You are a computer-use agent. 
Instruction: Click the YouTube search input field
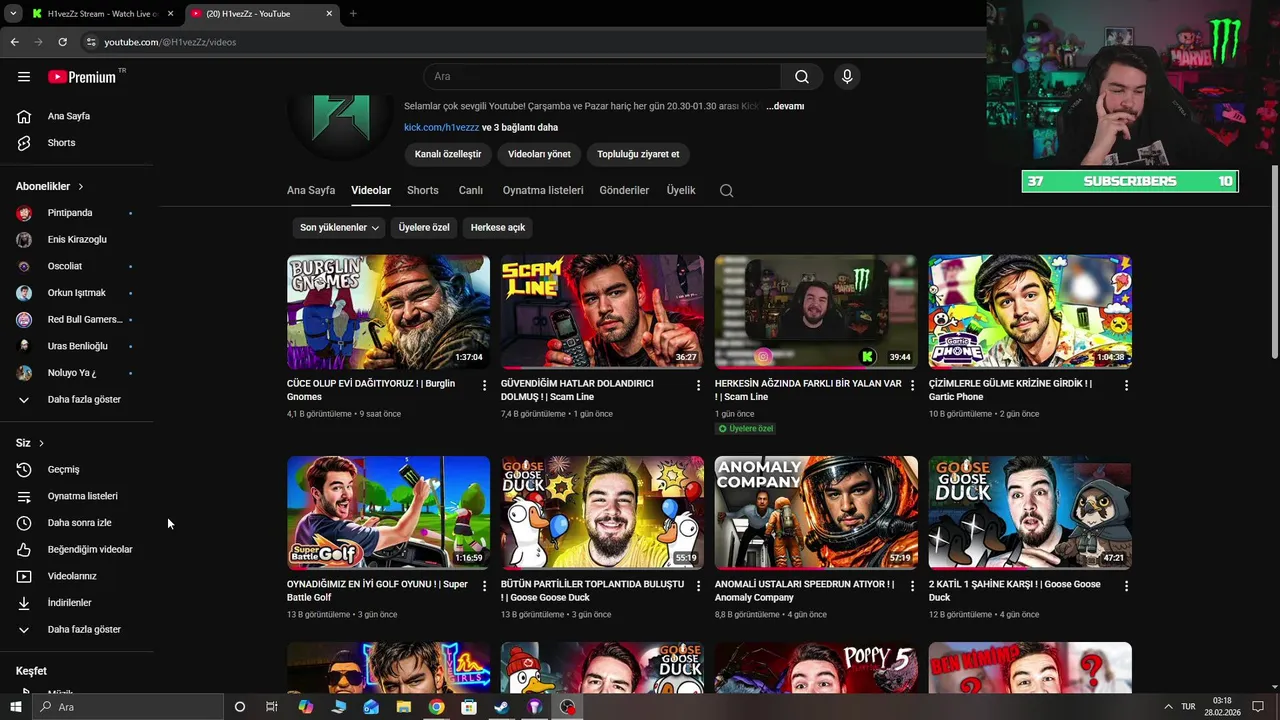click(603, 77)
